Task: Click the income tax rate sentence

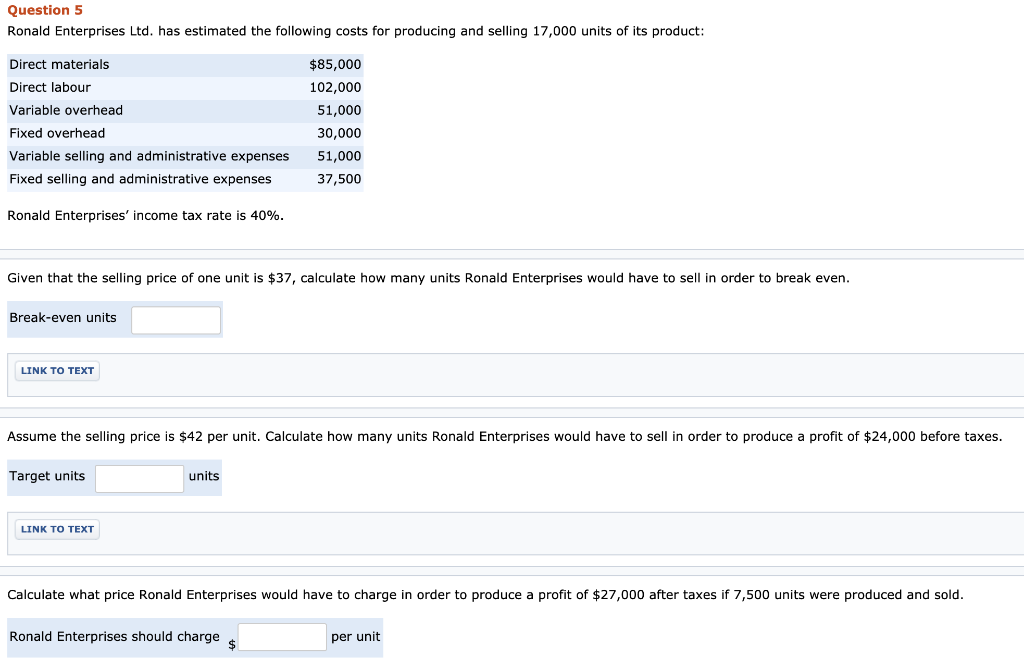Action: tap(146, 216)
